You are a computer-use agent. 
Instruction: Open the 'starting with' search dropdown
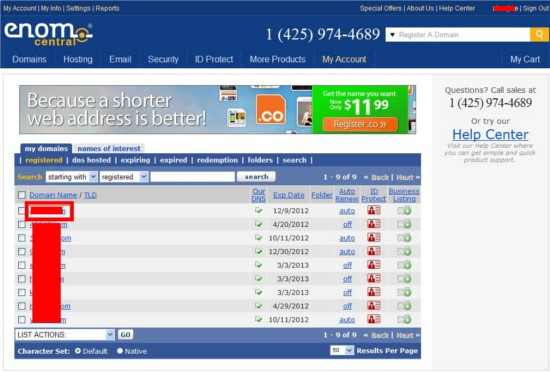72,177
